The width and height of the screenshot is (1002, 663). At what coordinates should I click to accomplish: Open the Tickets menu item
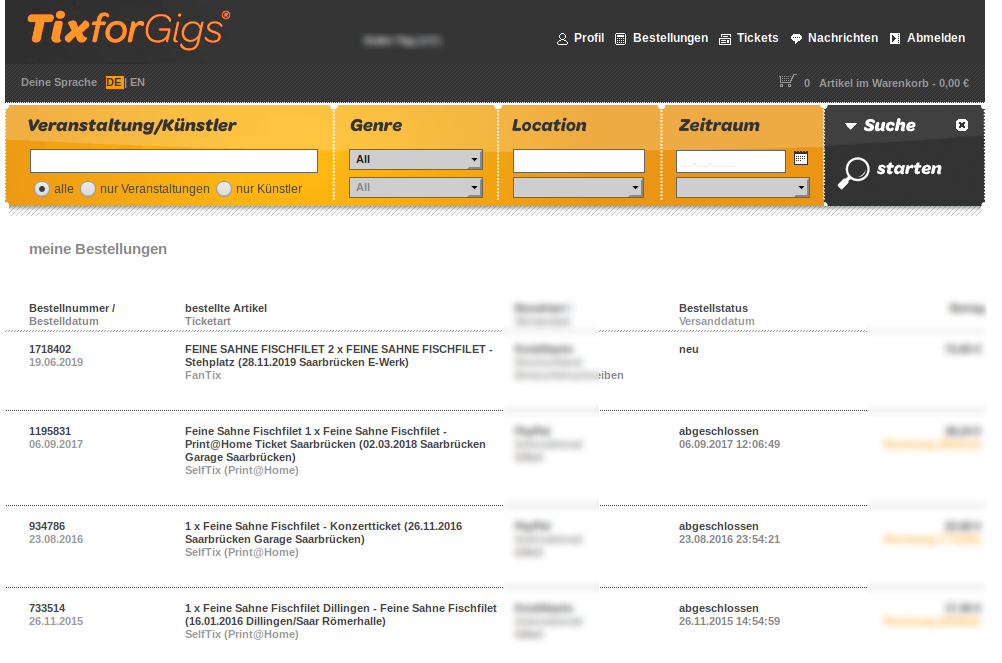tap(757, 38)
